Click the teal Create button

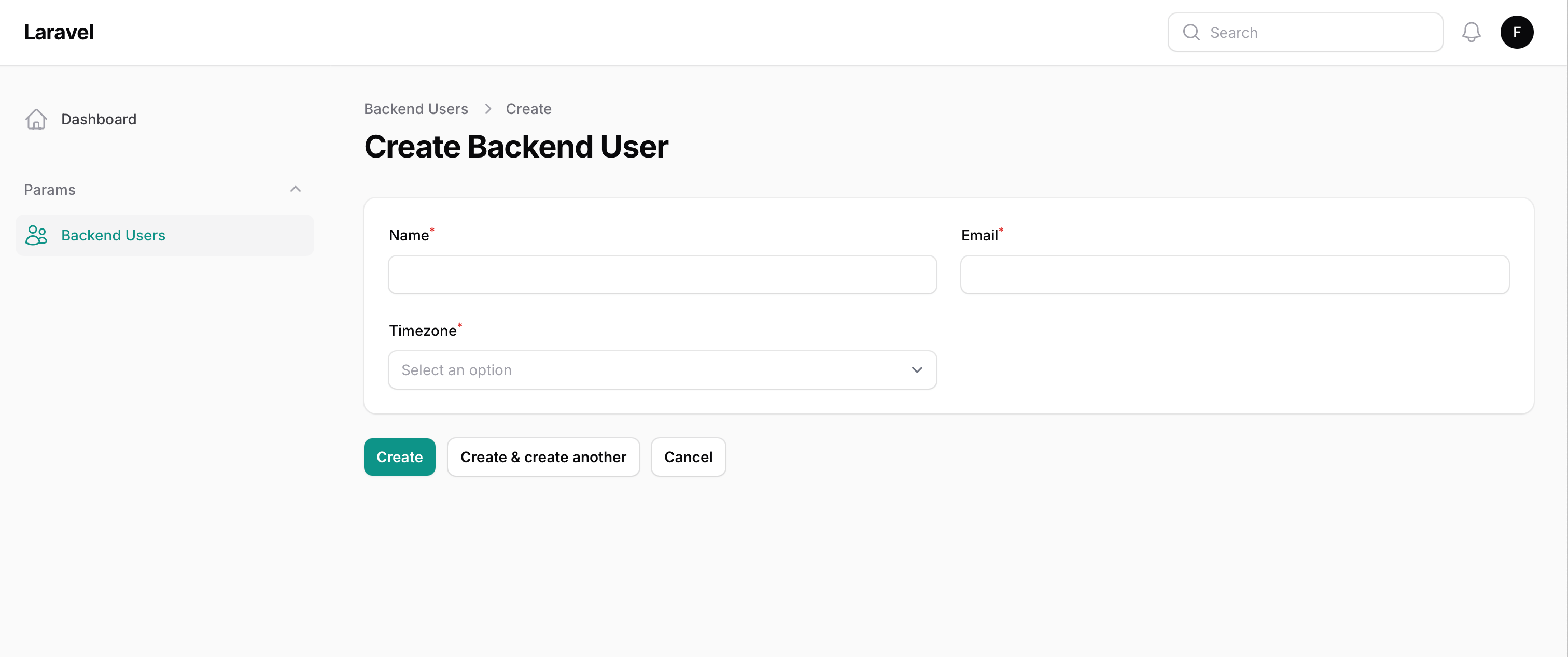point(399,457)
